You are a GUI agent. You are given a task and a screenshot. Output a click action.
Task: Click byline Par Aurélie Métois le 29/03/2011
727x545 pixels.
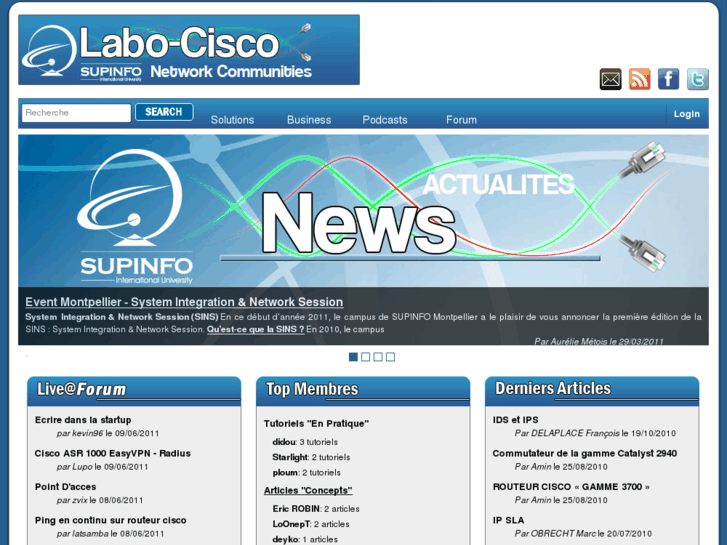599,341
